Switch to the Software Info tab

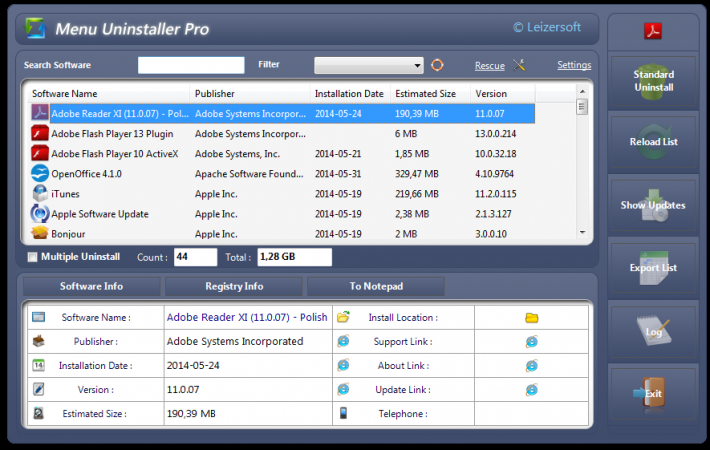coord(91,286)
